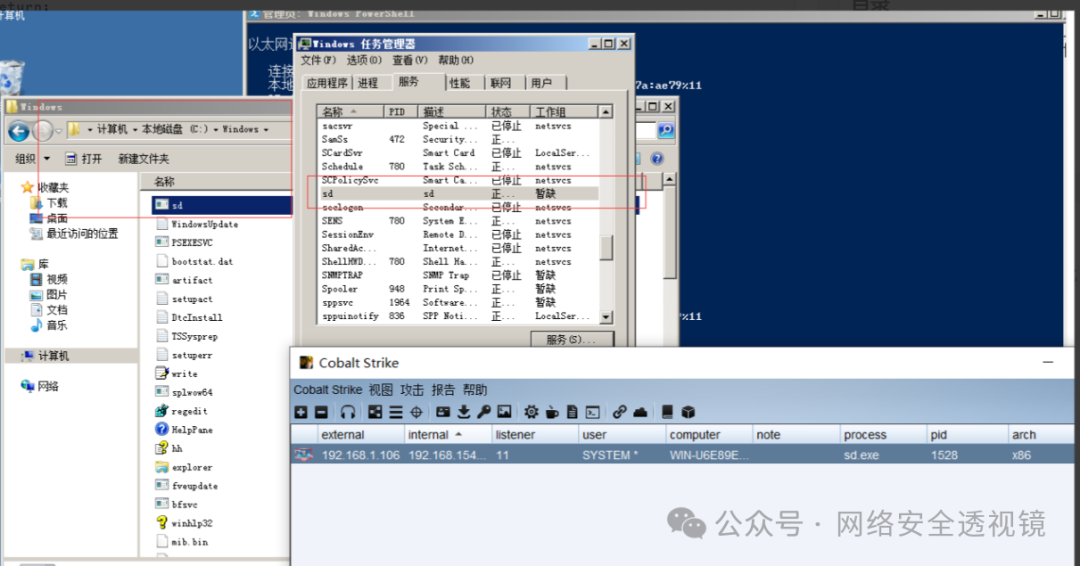1080x566 pixels.
Task: Click the chain link host file icon
Action: pyautogui.click(x=619, y=412)
